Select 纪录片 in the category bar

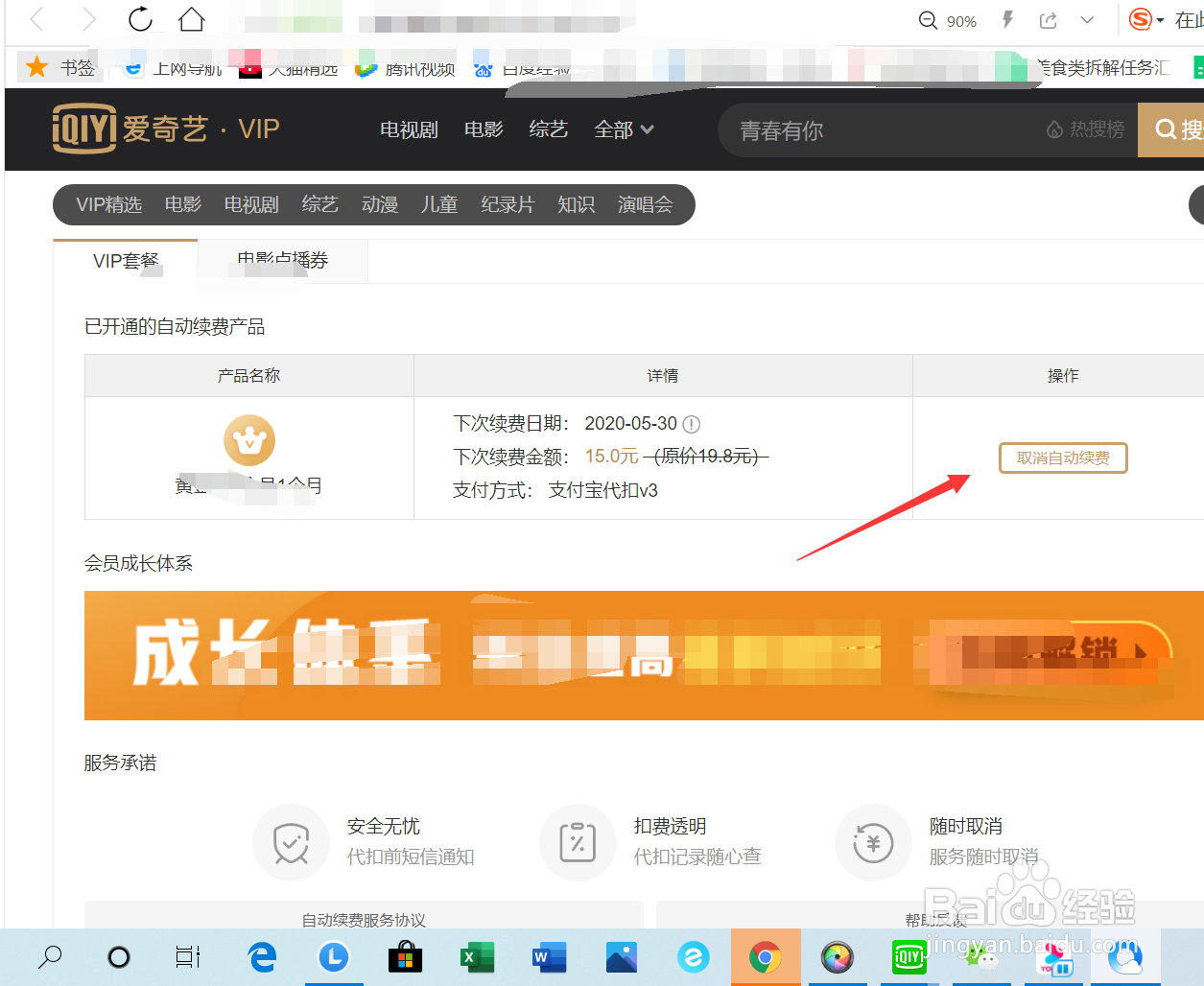click(x=508, y=204)
